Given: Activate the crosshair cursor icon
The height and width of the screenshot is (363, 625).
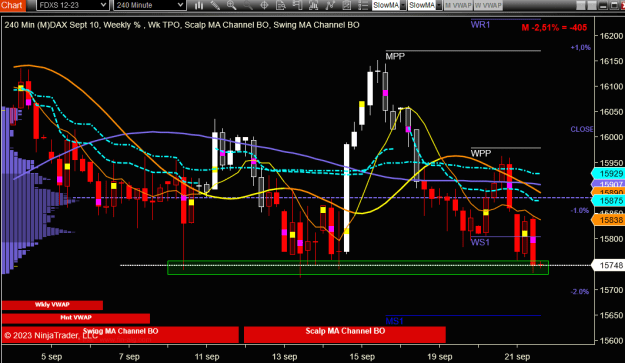Looking at the screenshot, I should click(264, 5).
